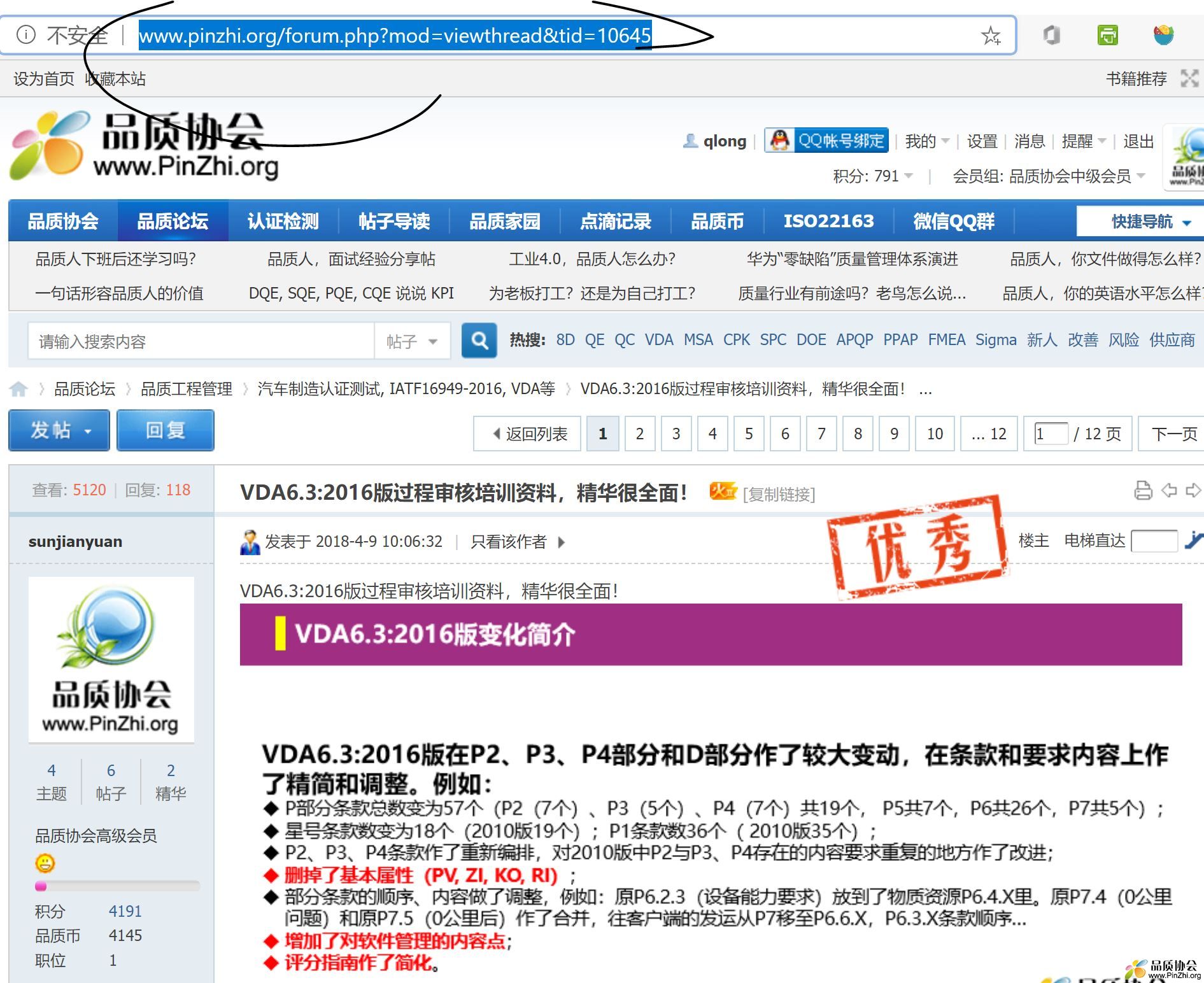Open the 帖子导读 nav tab

click(394, 222)
